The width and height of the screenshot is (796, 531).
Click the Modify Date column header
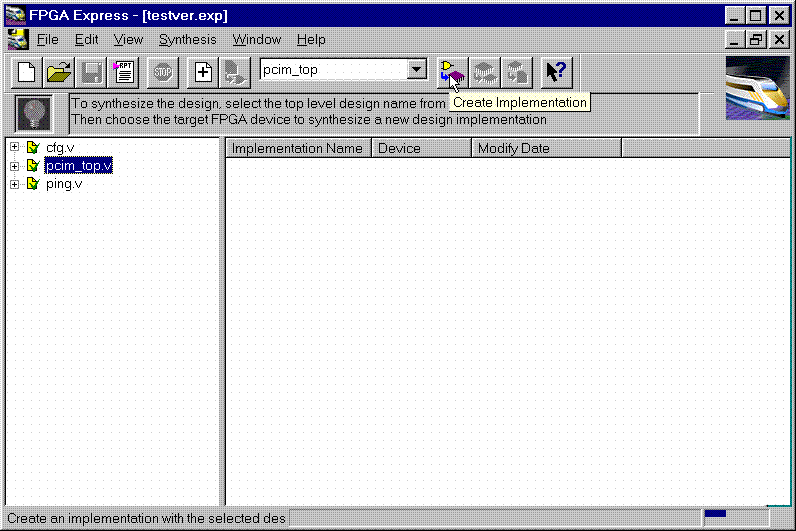coord(547,148)
